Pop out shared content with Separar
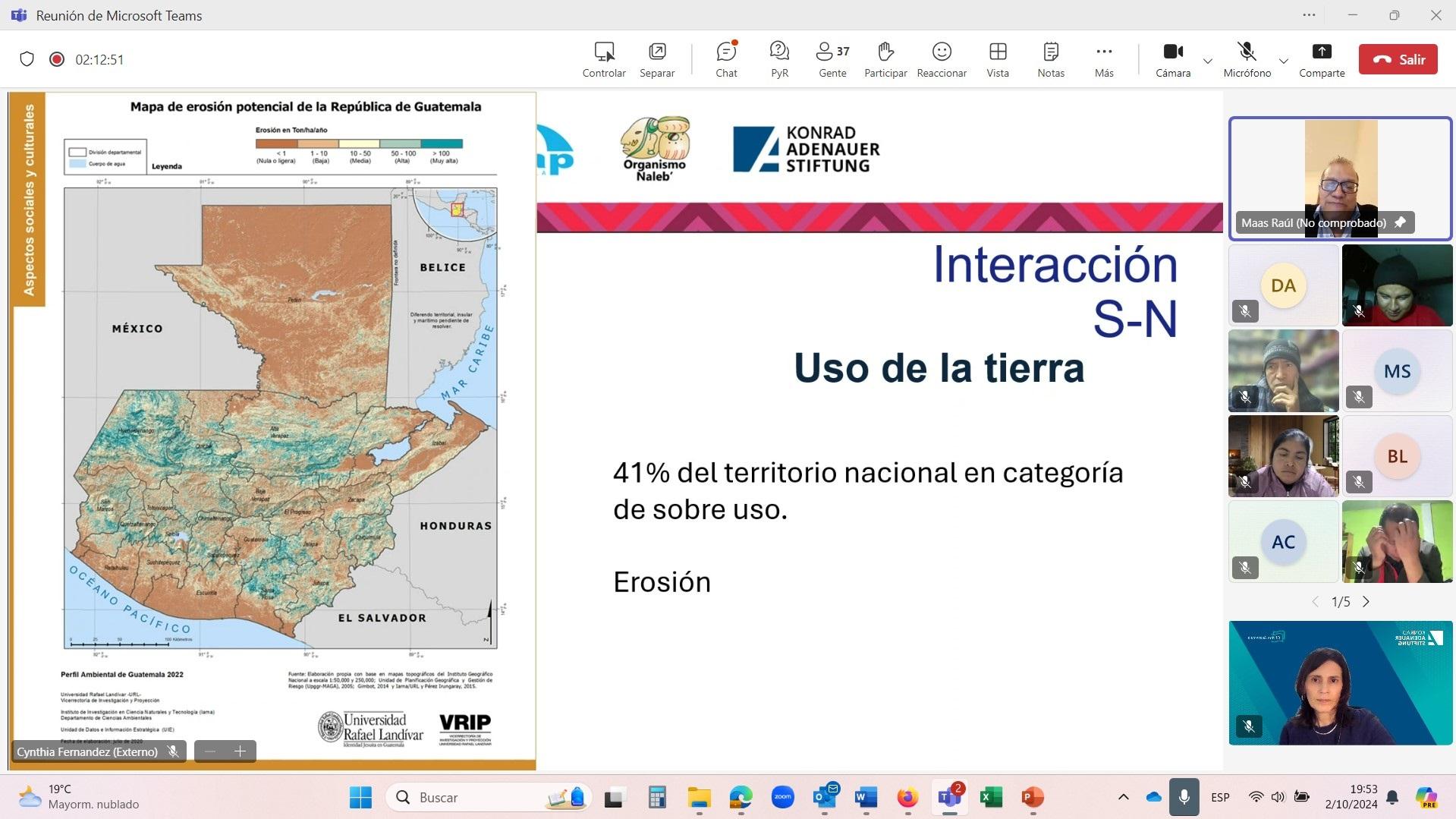This screenshot has width=1456, height=819. click(x=657, y=59)
